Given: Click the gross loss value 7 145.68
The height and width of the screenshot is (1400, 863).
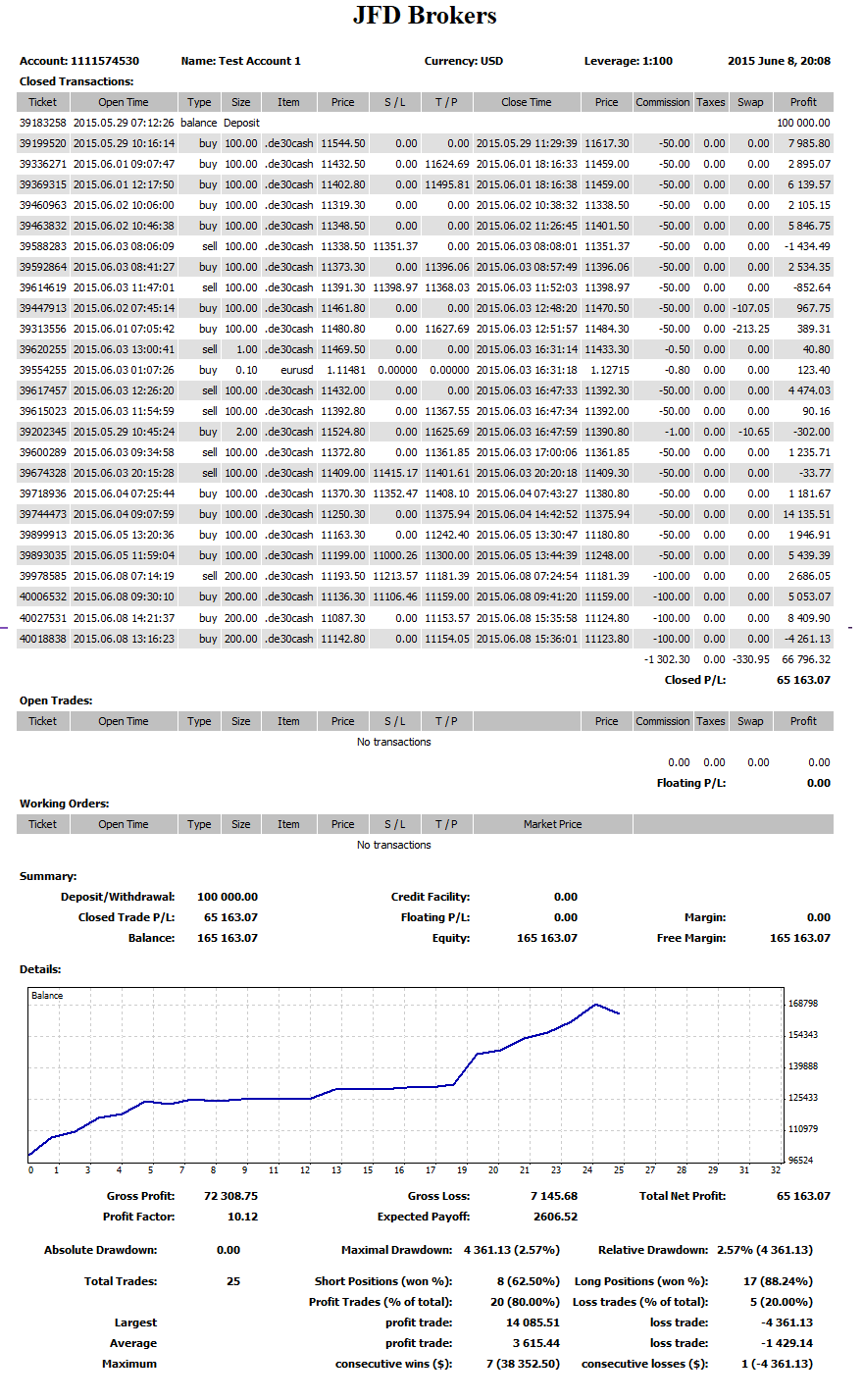Looking at the screenshot, I should pos(554,1196).
